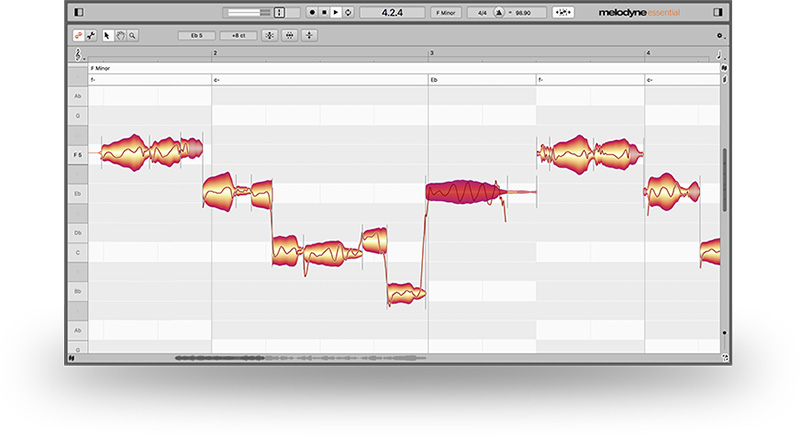Open the Note Leveling macro
The image size is (800, 437).
[x=309, y=35]
